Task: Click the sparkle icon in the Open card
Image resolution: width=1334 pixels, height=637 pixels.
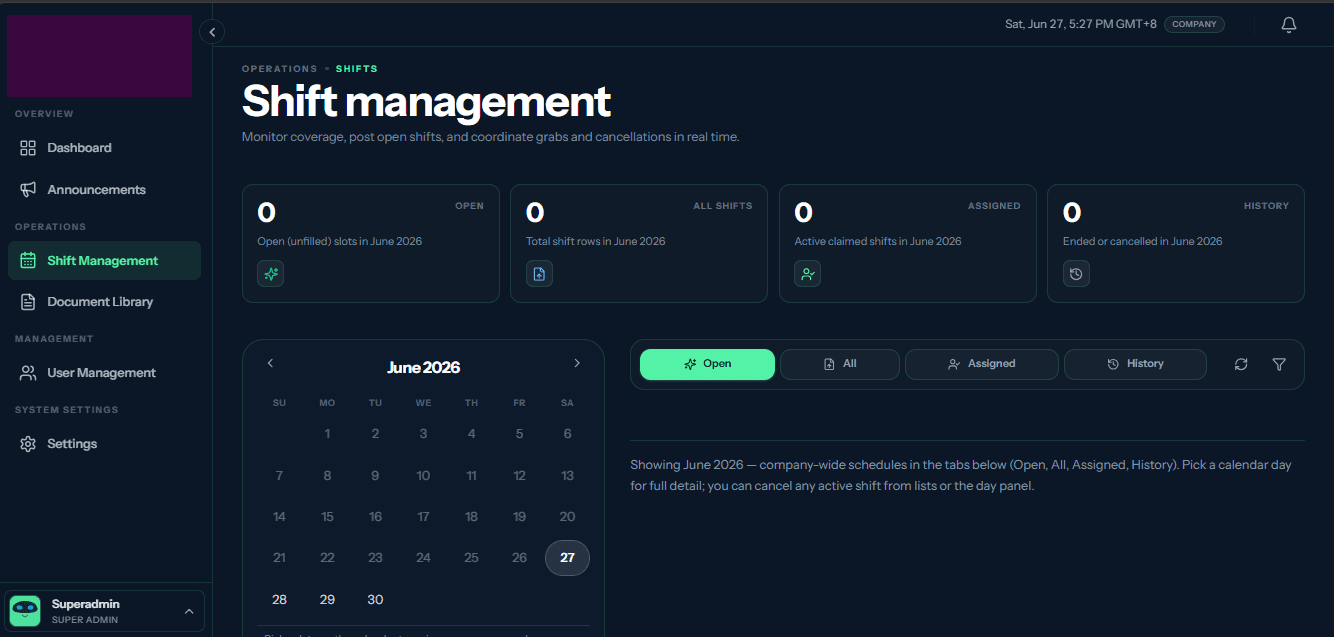Action: click(x=271, y=274)
